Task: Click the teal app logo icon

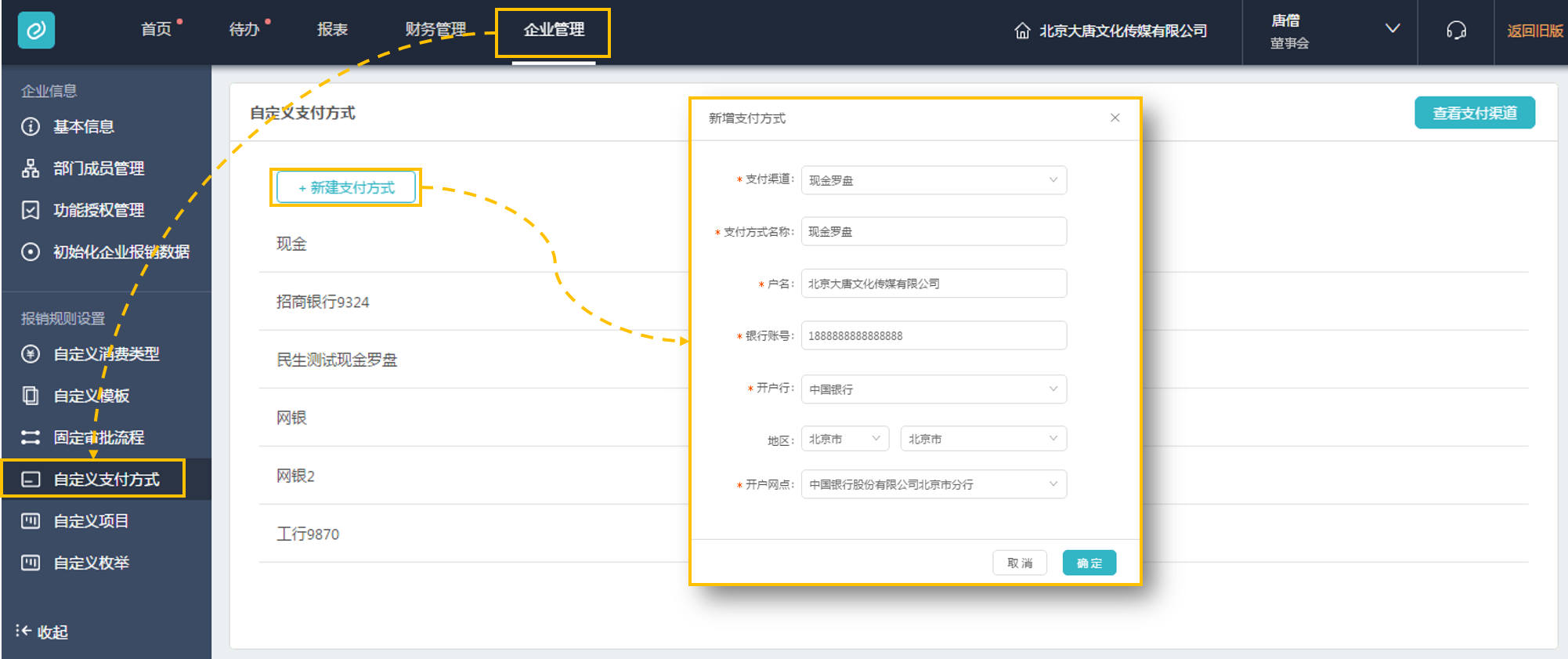Action: [36, 31]
